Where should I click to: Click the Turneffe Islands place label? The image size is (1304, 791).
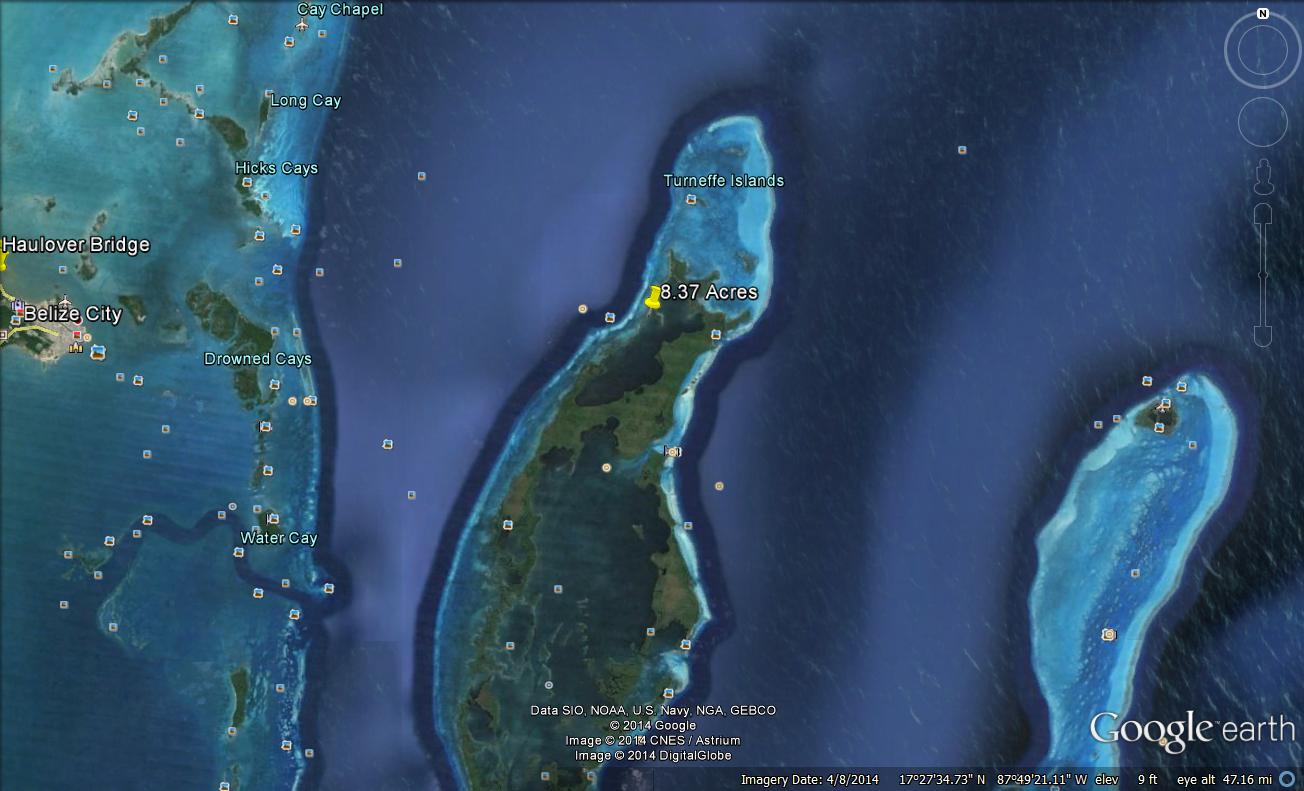724,181
